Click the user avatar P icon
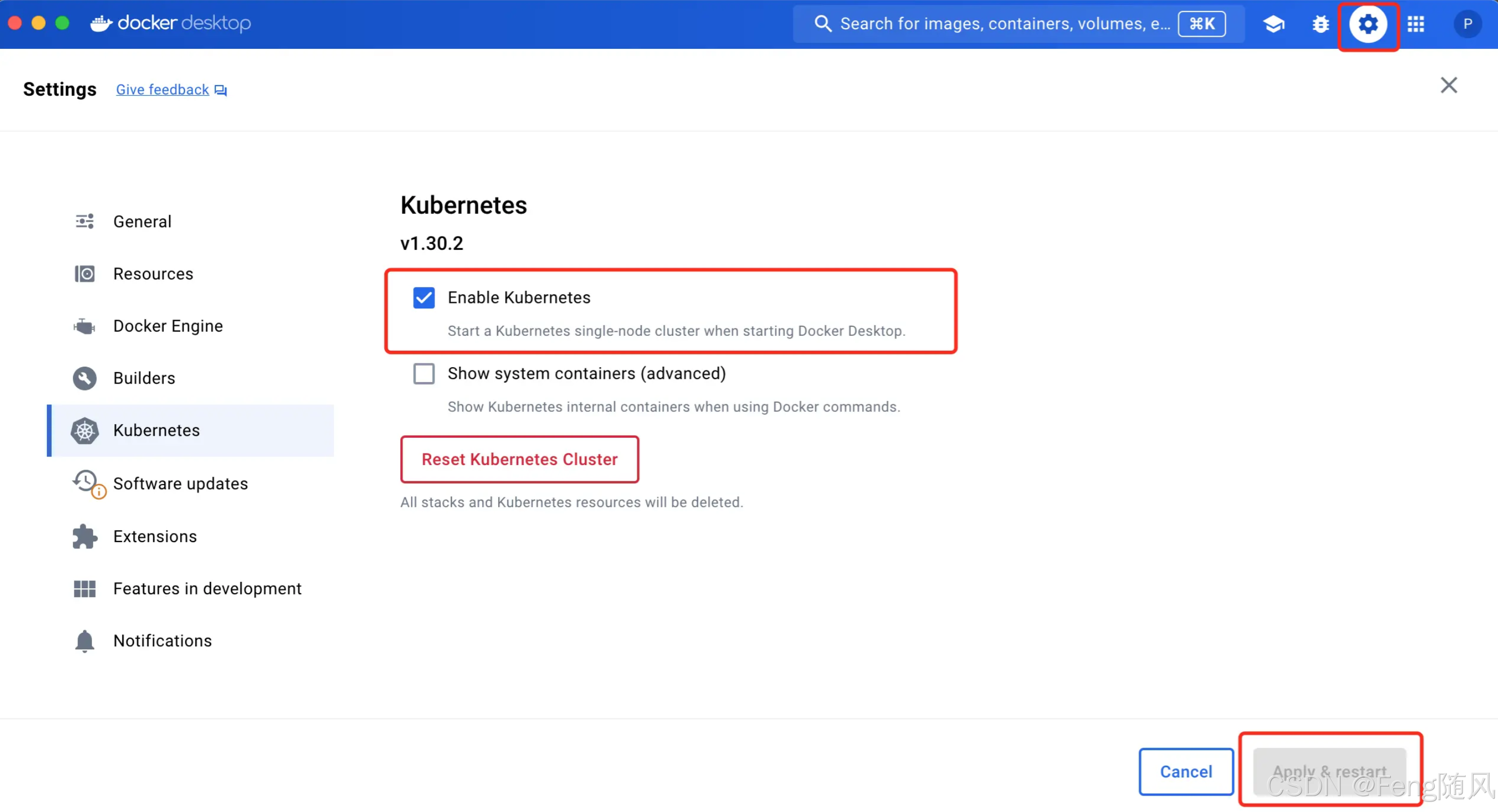Image resolution: width=1498 pixels, height=812 pixels. 1467,24
